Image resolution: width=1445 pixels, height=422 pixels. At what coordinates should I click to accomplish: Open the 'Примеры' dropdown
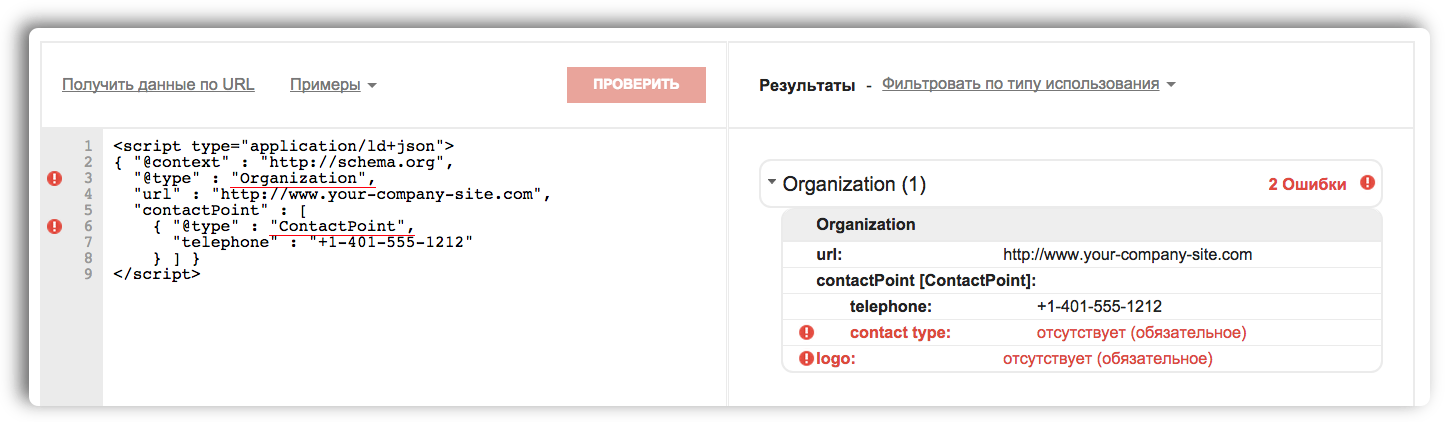click(332, 85)
